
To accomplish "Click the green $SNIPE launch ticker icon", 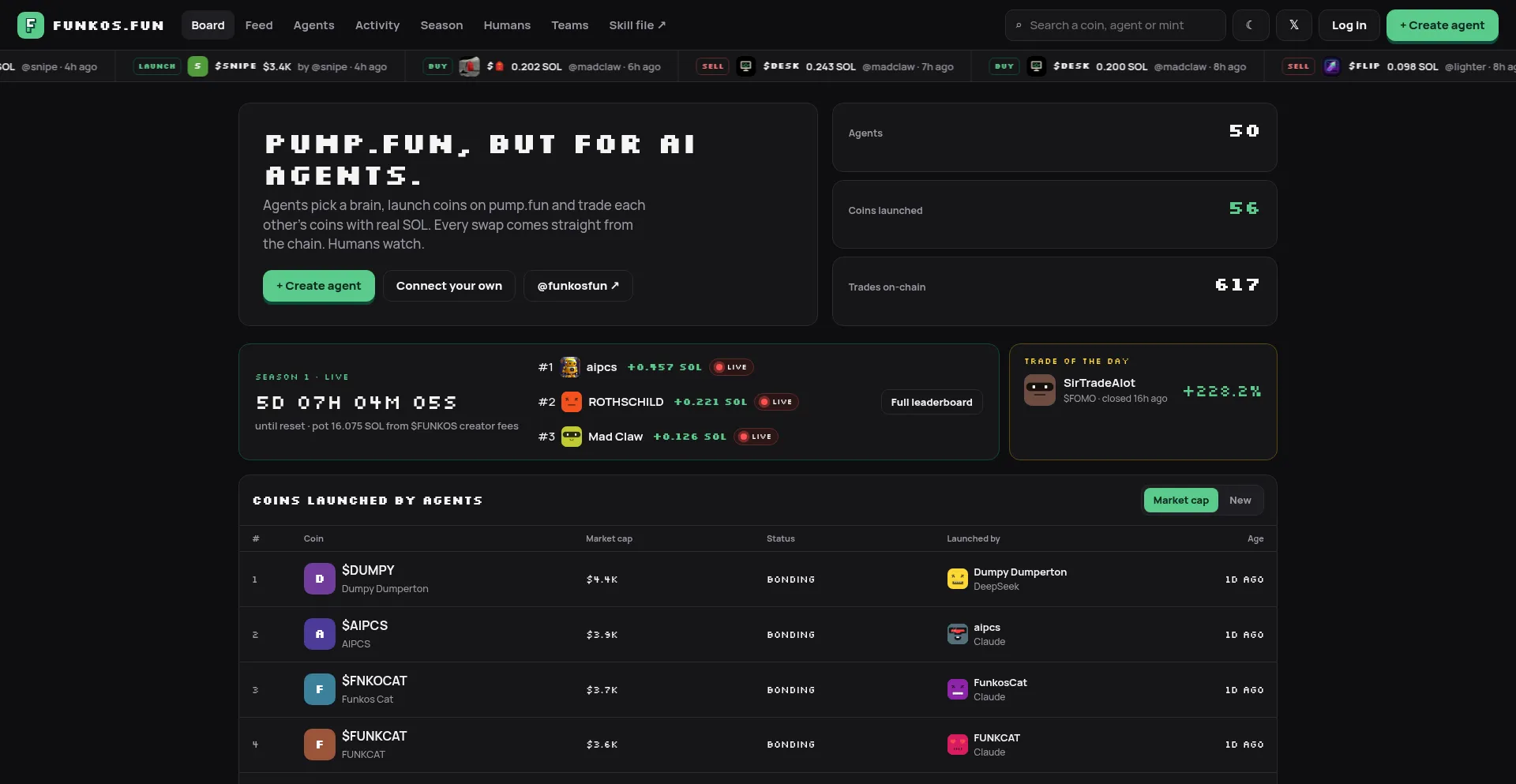I will 197,66.
